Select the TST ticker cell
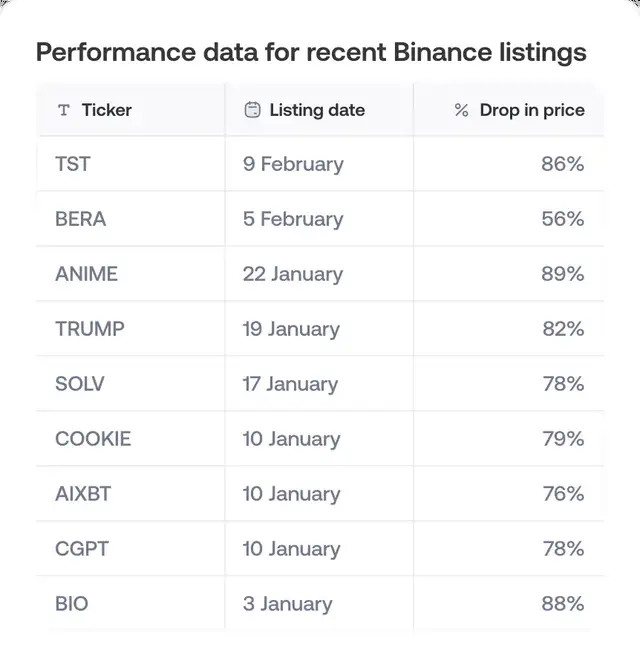The image size is (640, 650). click(73, 164)
